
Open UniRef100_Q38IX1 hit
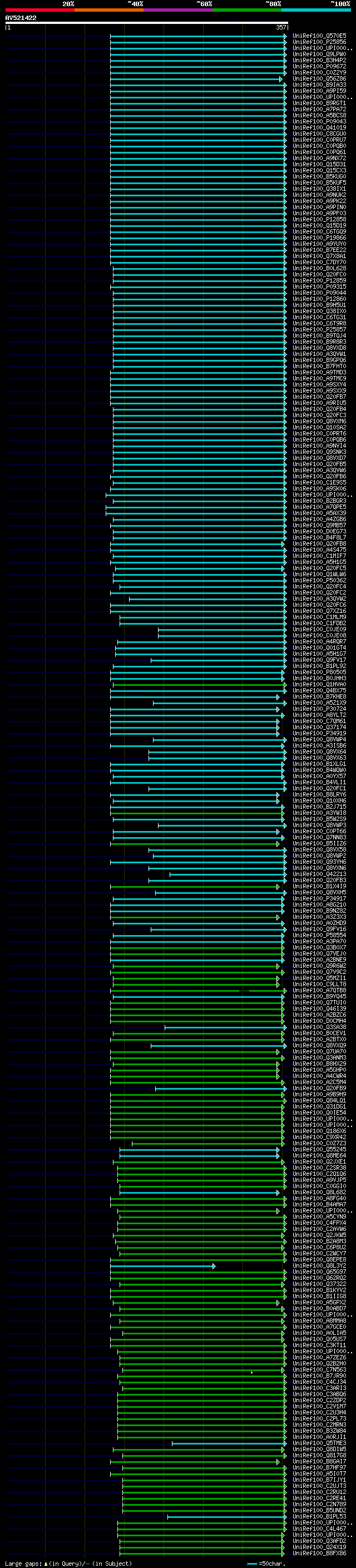[x=319, y=189]
